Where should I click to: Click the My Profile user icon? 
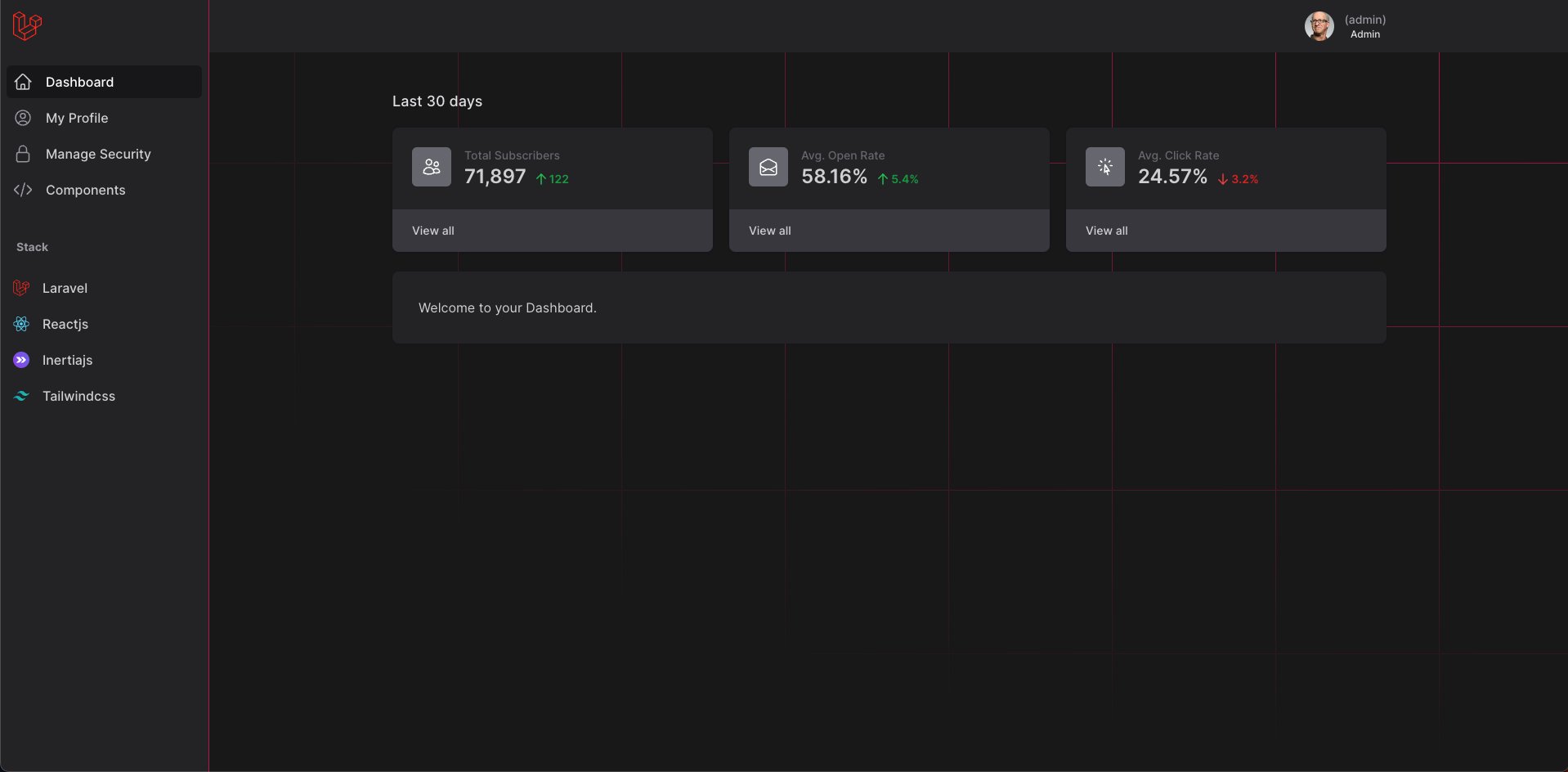(23, 118)
